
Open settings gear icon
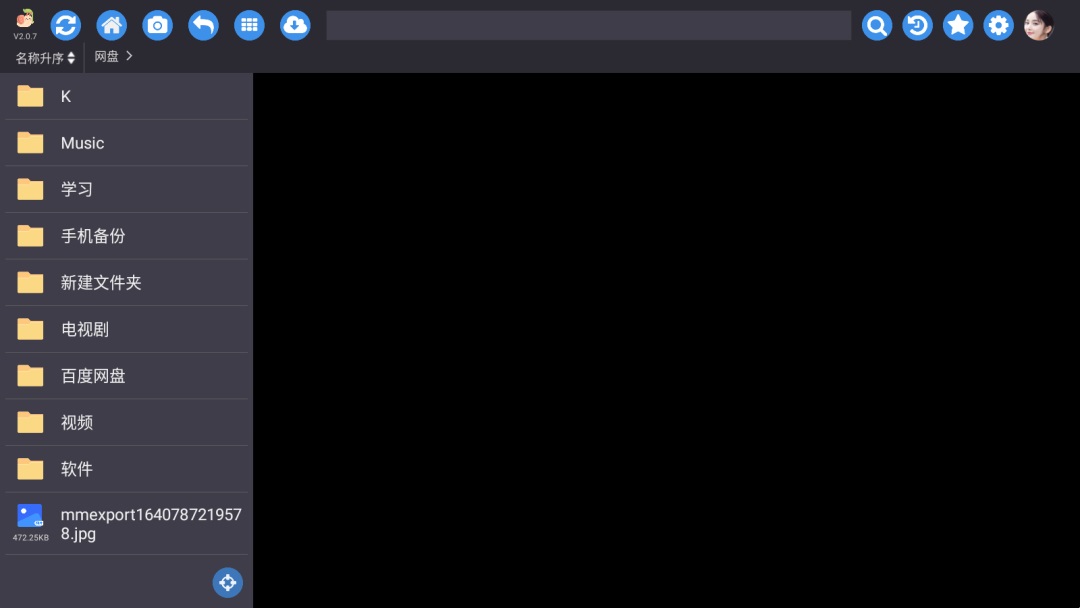pyautogui.click(x=999, y=25)
